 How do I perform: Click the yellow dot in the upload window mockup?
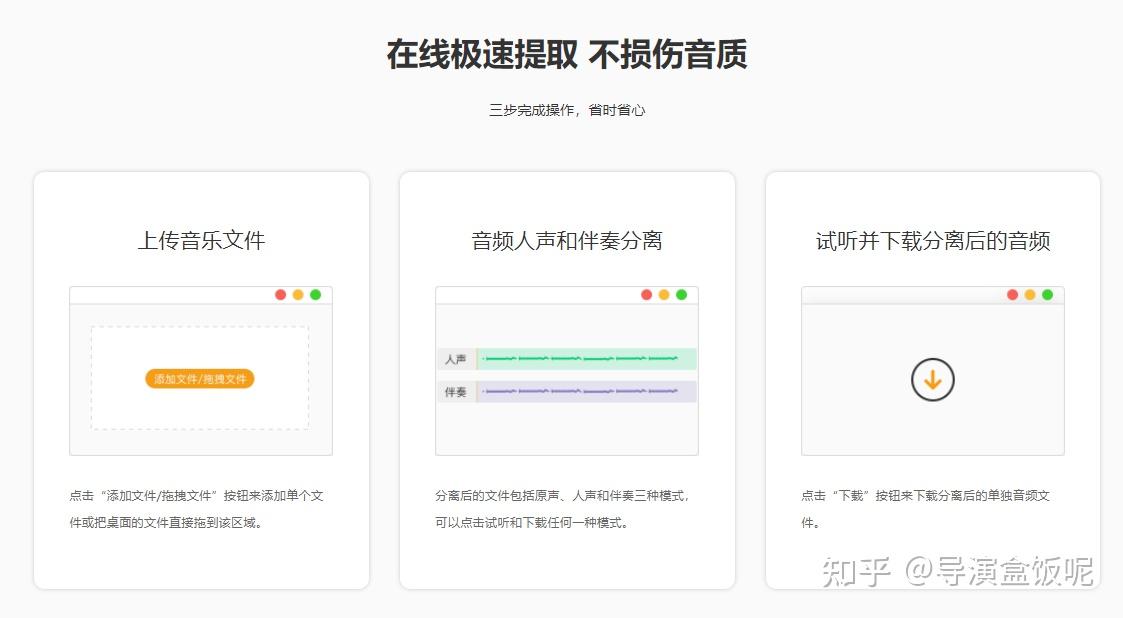click(x=297, y=294)
